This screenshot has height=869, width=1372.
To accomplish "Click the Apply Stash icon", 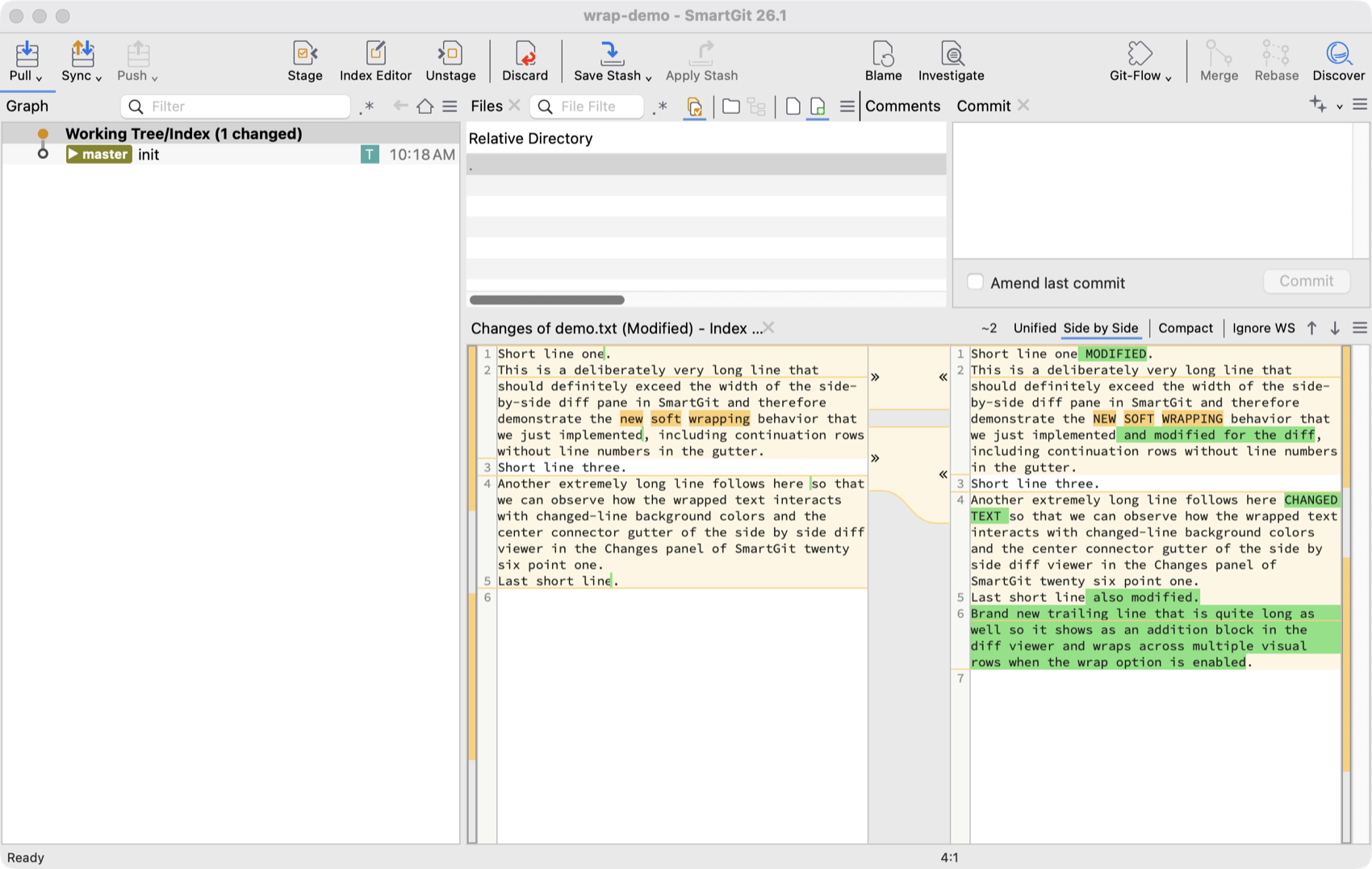I will coord(701,54).
